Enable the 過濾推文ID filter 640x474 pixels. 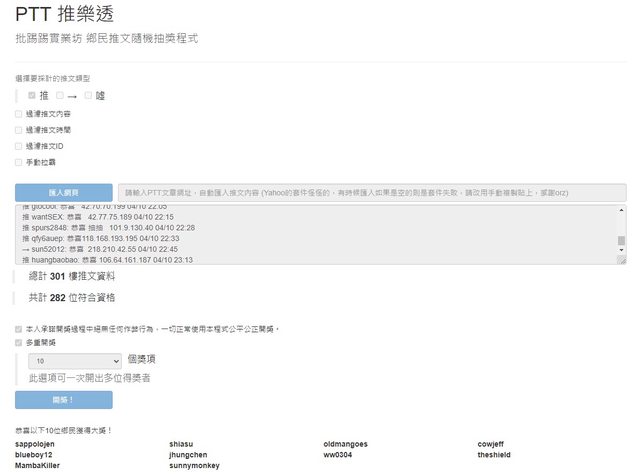[x=19, y=146]
